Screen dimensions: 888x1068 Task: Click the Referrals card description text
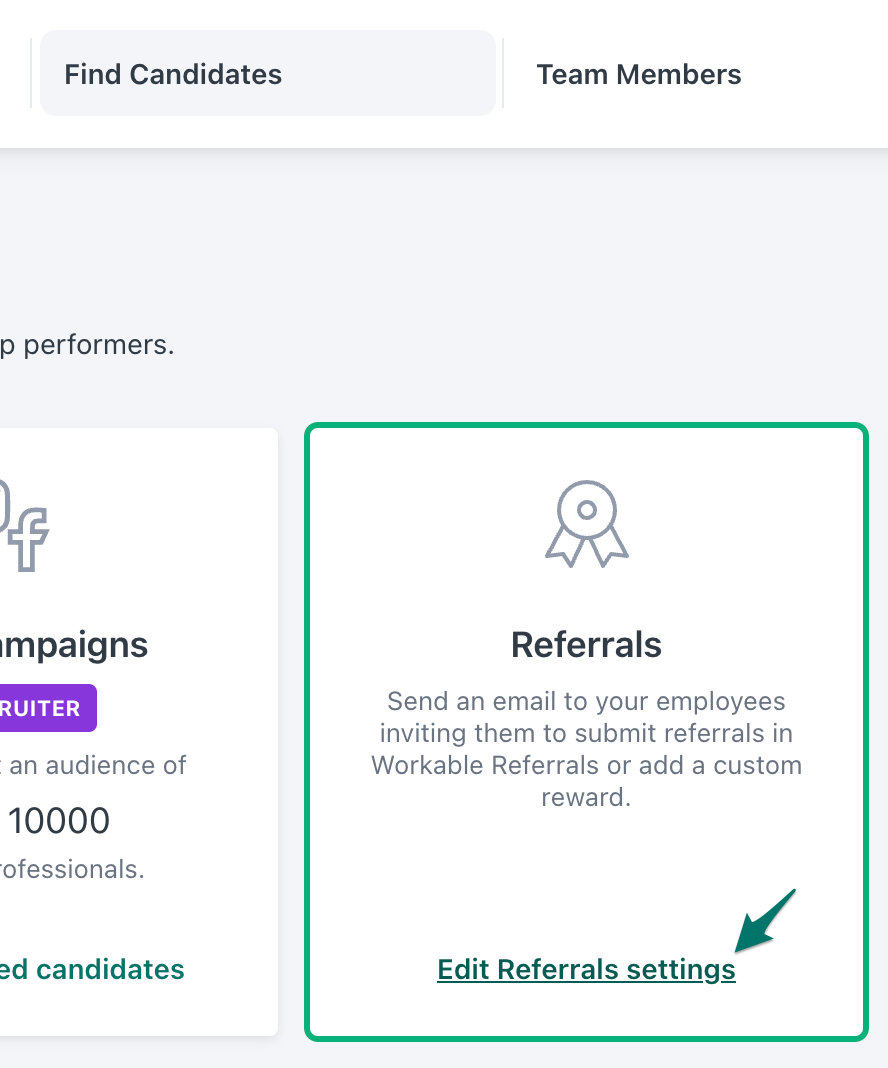(586, 749)
